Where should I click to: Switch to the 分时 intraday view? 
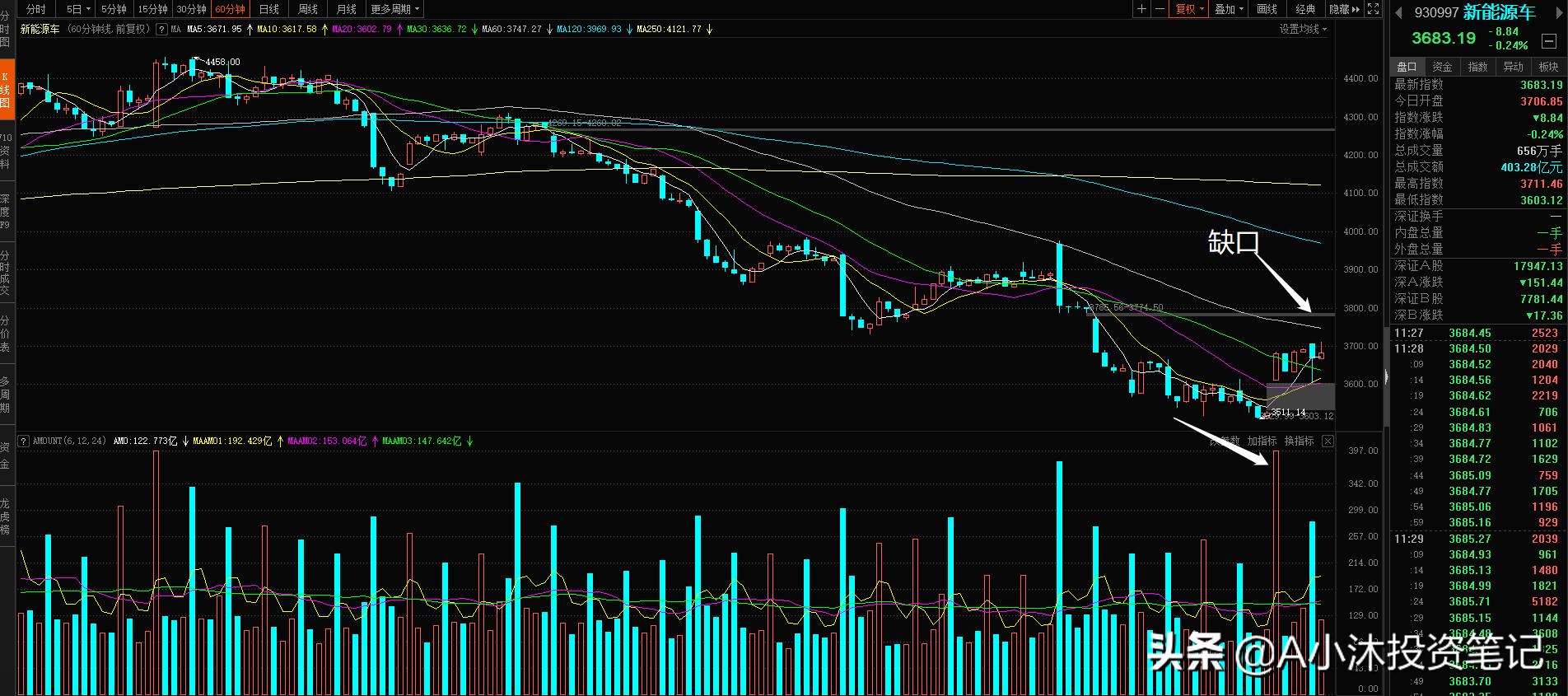tap(35, 9)
